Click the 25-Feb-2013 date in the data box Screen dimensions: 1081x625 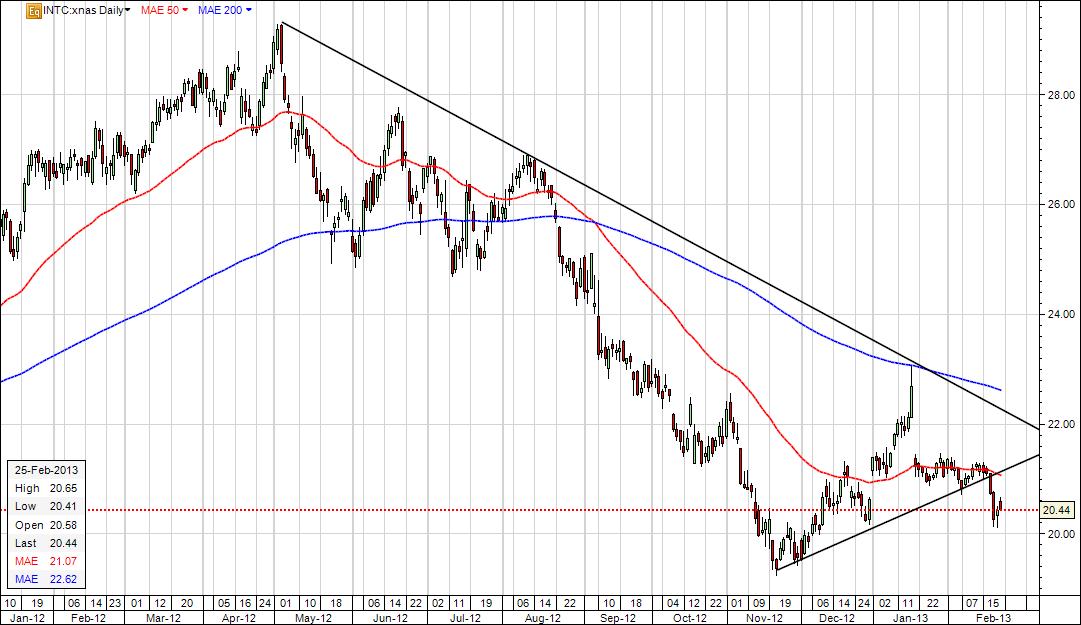pyautogui.click(x=46, y=470)
